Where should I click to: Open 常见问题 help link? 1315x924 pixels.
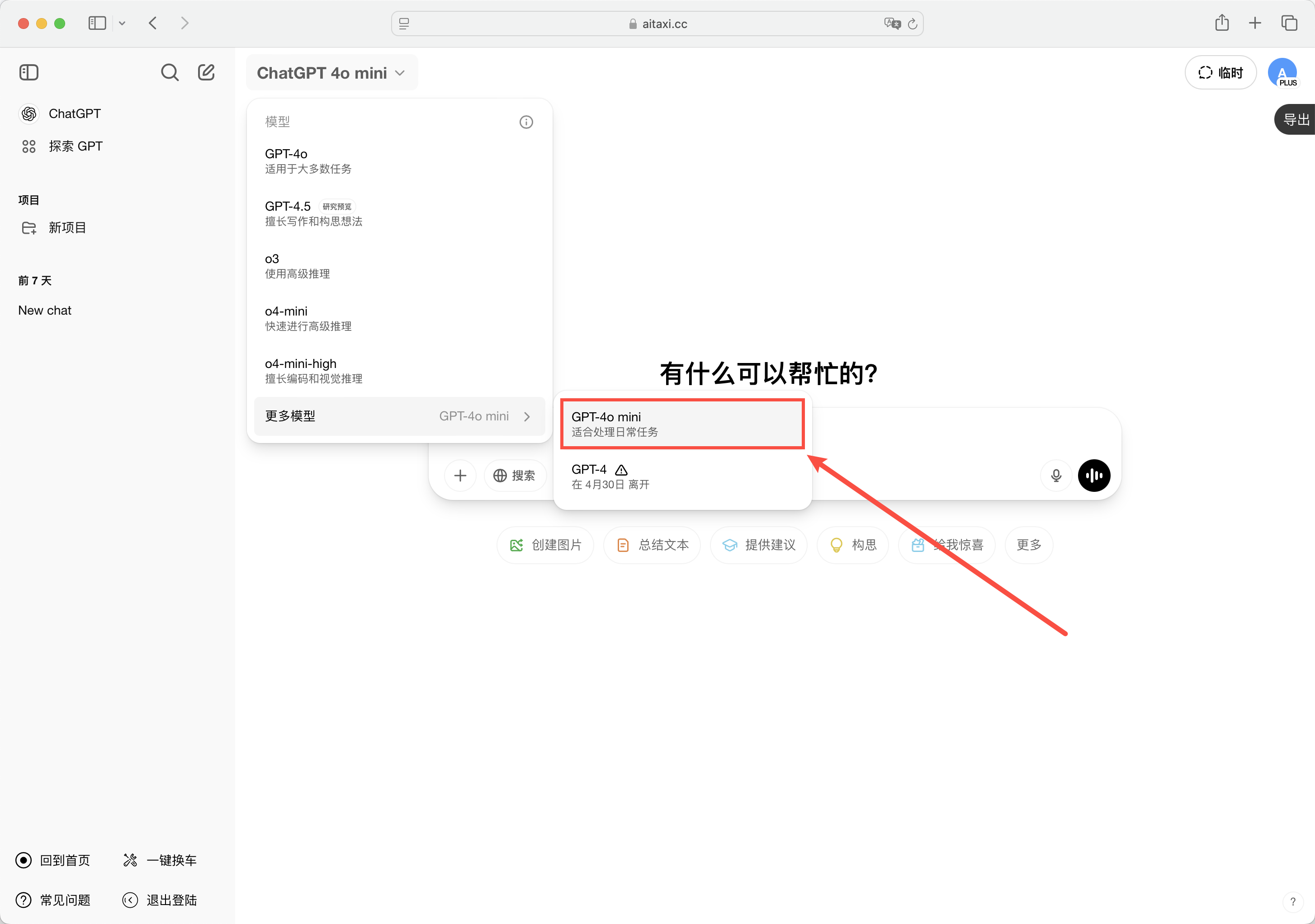click(x=53, y=900)
